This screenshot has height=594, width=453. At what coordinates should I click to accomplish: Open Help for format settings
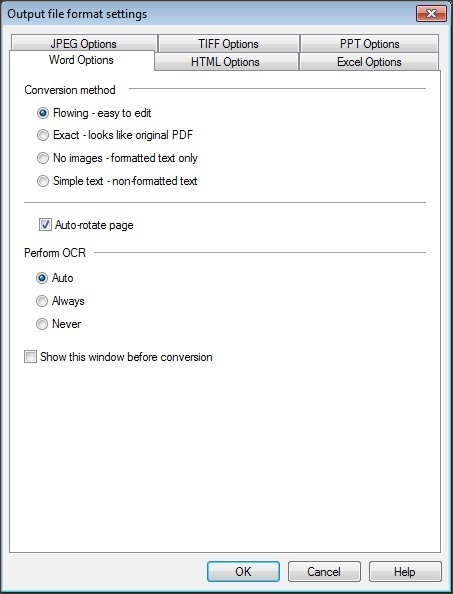405,571
